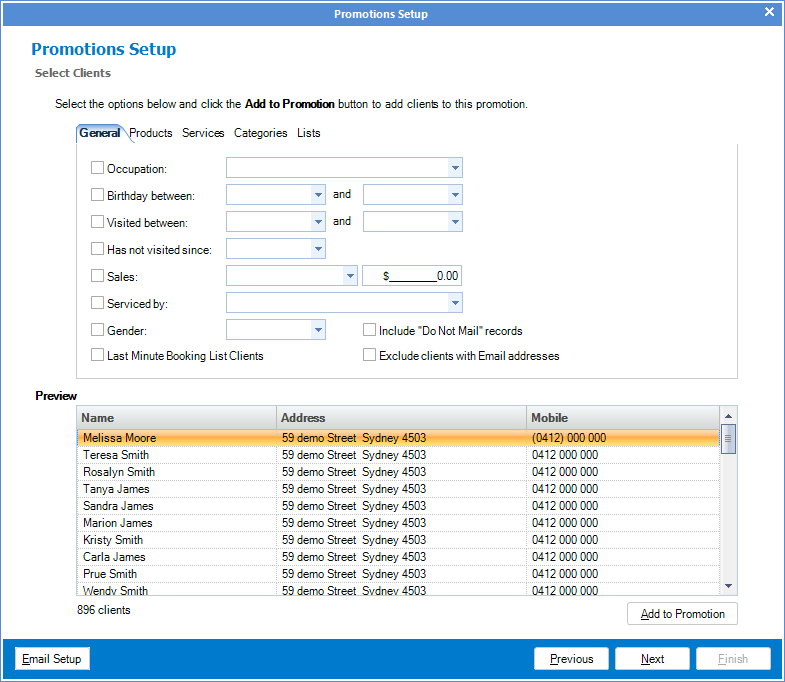Image resolution: width=785 pixels, height=682 pixels.
Task: Select the Lists tab
Action: point(309,133)
